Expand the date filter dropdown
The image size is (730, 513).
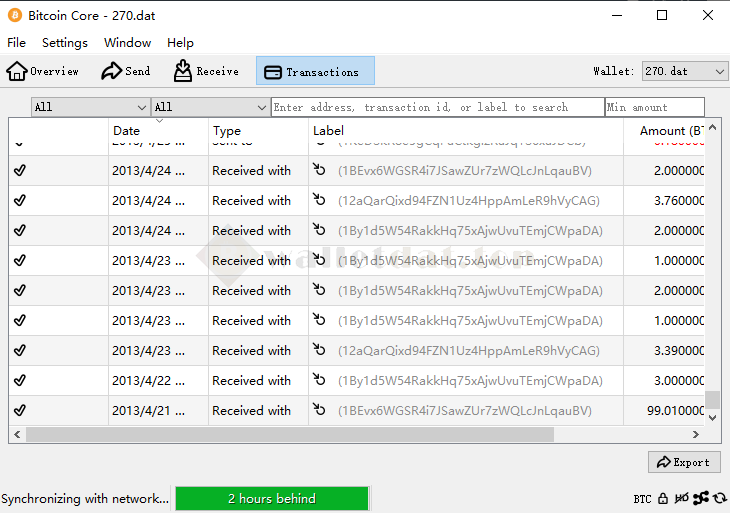[90, 107]
